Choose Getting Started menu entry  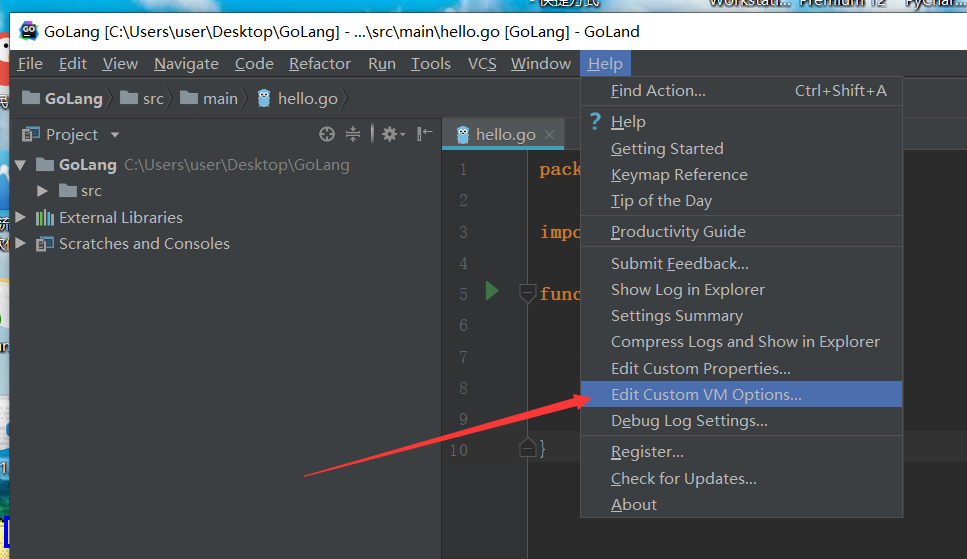pos(741,149)
